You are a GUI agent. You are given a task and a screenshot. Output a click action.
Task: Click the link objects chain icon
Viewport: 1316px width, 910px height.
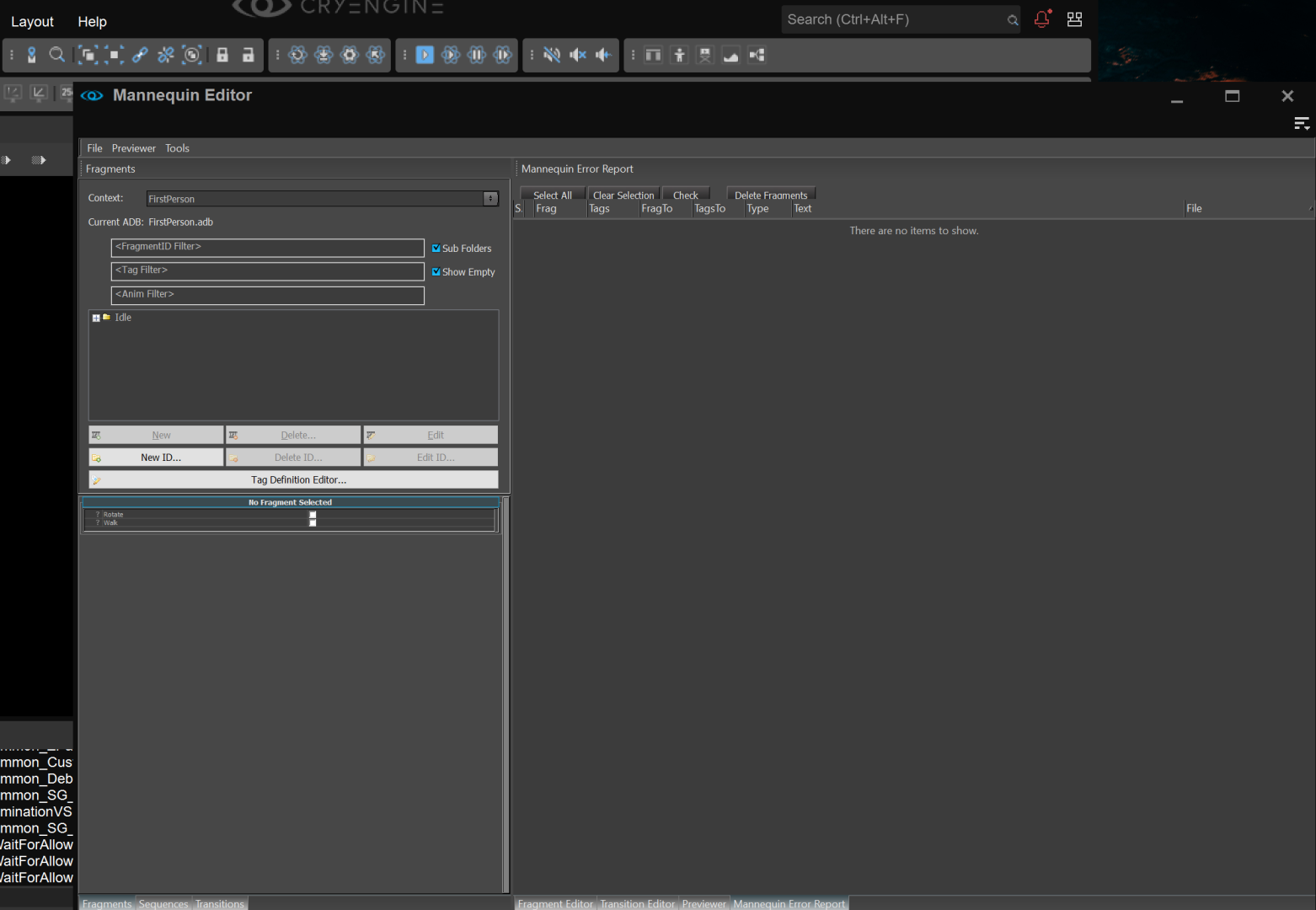(x=140, y=55)
